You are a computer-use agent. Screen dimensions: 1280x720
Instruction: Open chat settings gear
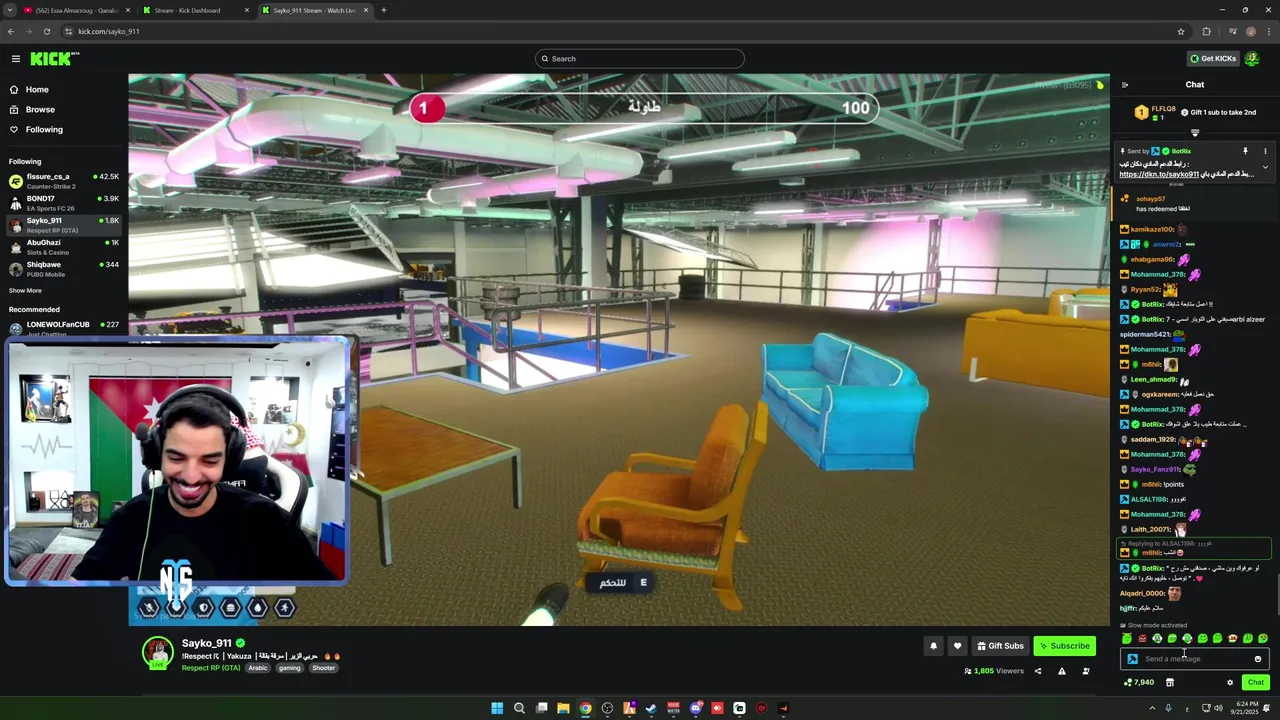pyautogui.click(x=1230, y=683)
